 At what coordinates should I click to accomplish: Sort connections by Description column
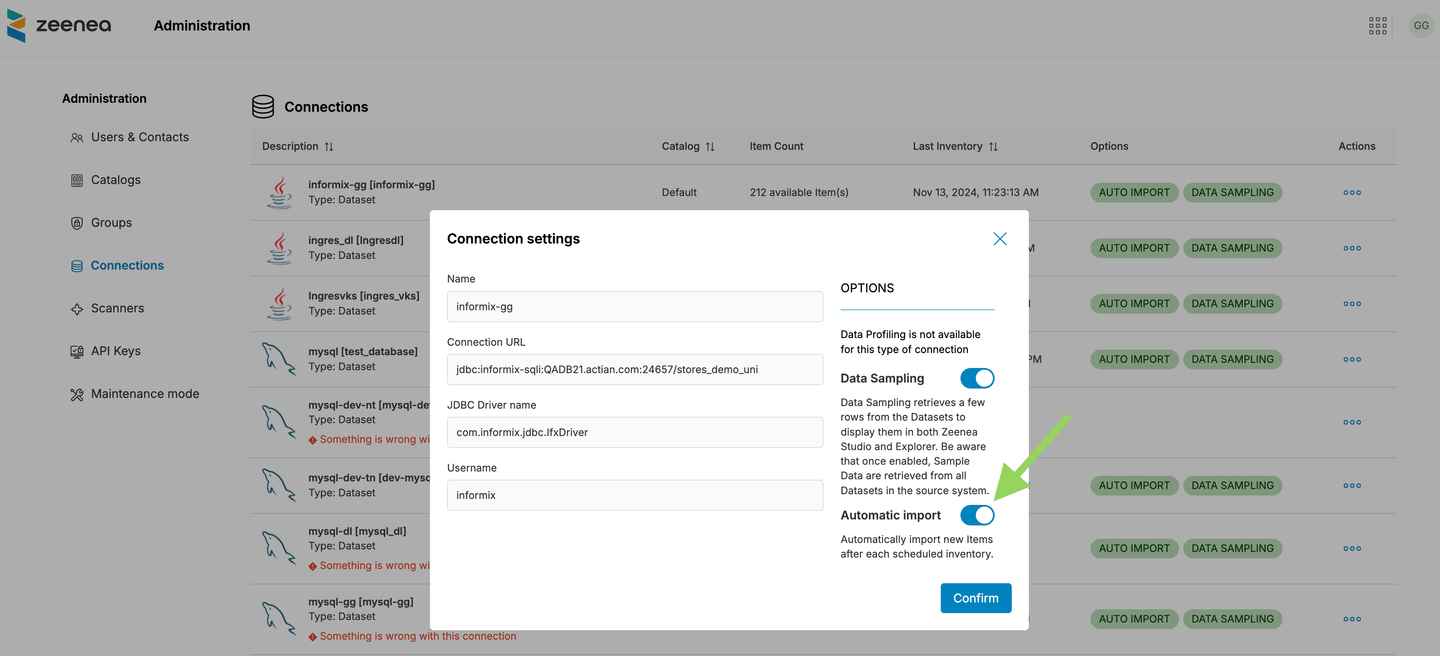click(x=329, y=147)
